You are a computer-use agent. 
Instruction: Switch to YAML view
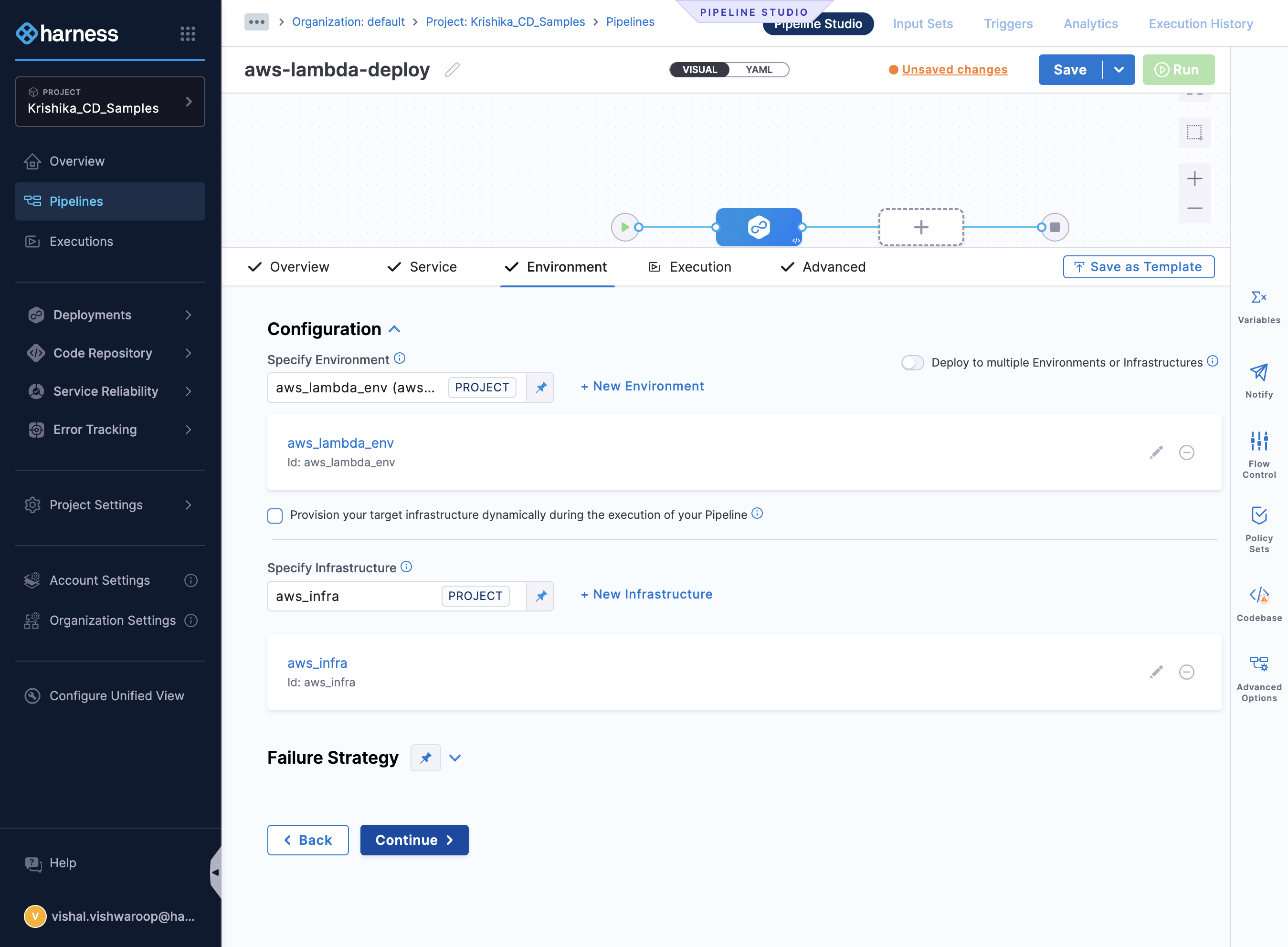click(x=759, y=69)
